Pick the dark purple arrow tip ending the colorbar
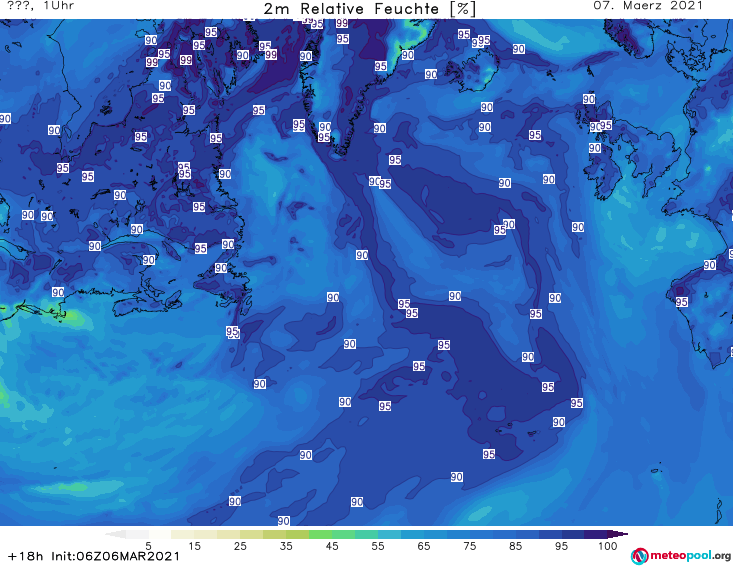The height and width of the screenshot is (566, 733). tap(618, 534)
